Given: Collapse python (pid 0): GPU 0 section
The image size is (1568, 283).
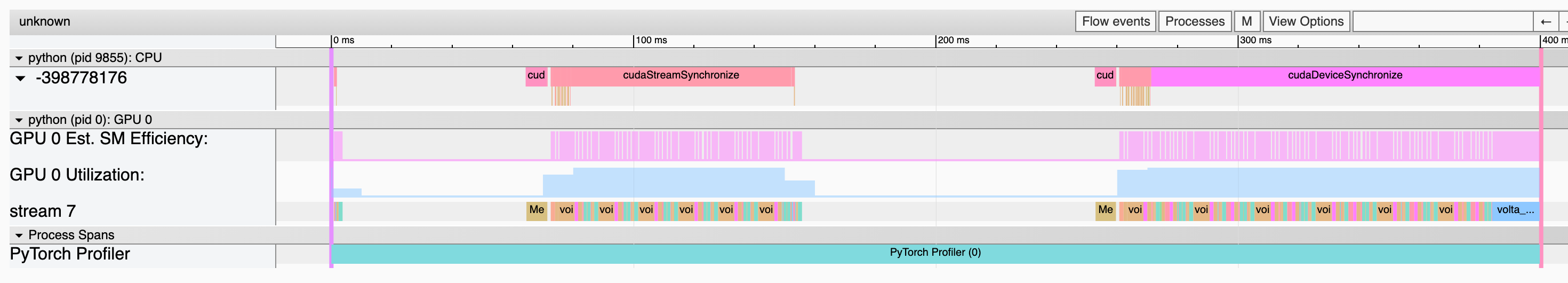Looking at the screenshot, I should click(19, 120).
